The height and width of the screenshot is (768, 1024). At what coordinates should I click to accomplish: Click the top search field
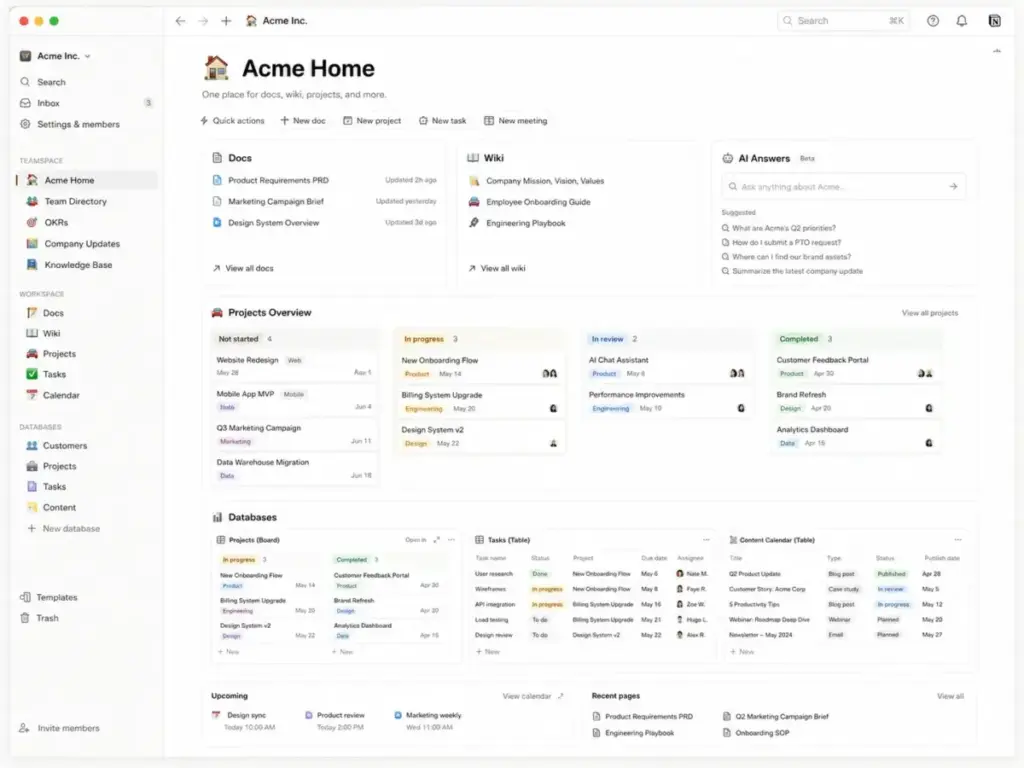tap(843, 21)
